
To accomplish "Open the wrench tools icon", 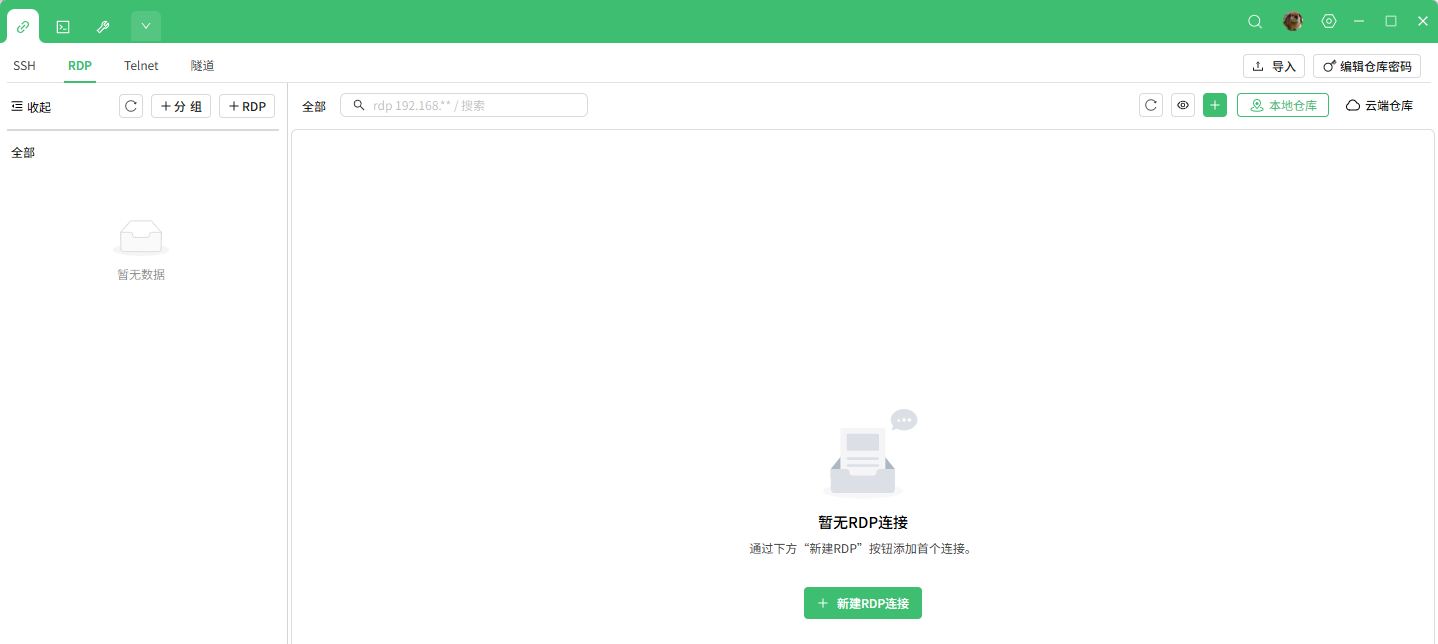I will tap(102, 26).
